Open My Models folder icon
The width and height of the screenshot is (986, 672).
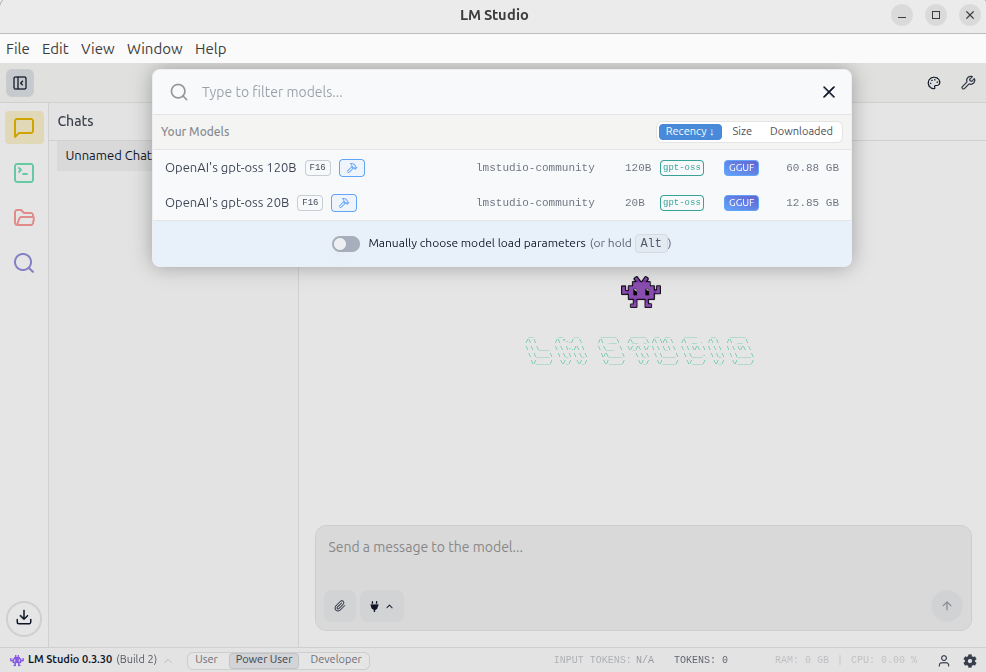[24, 218]
